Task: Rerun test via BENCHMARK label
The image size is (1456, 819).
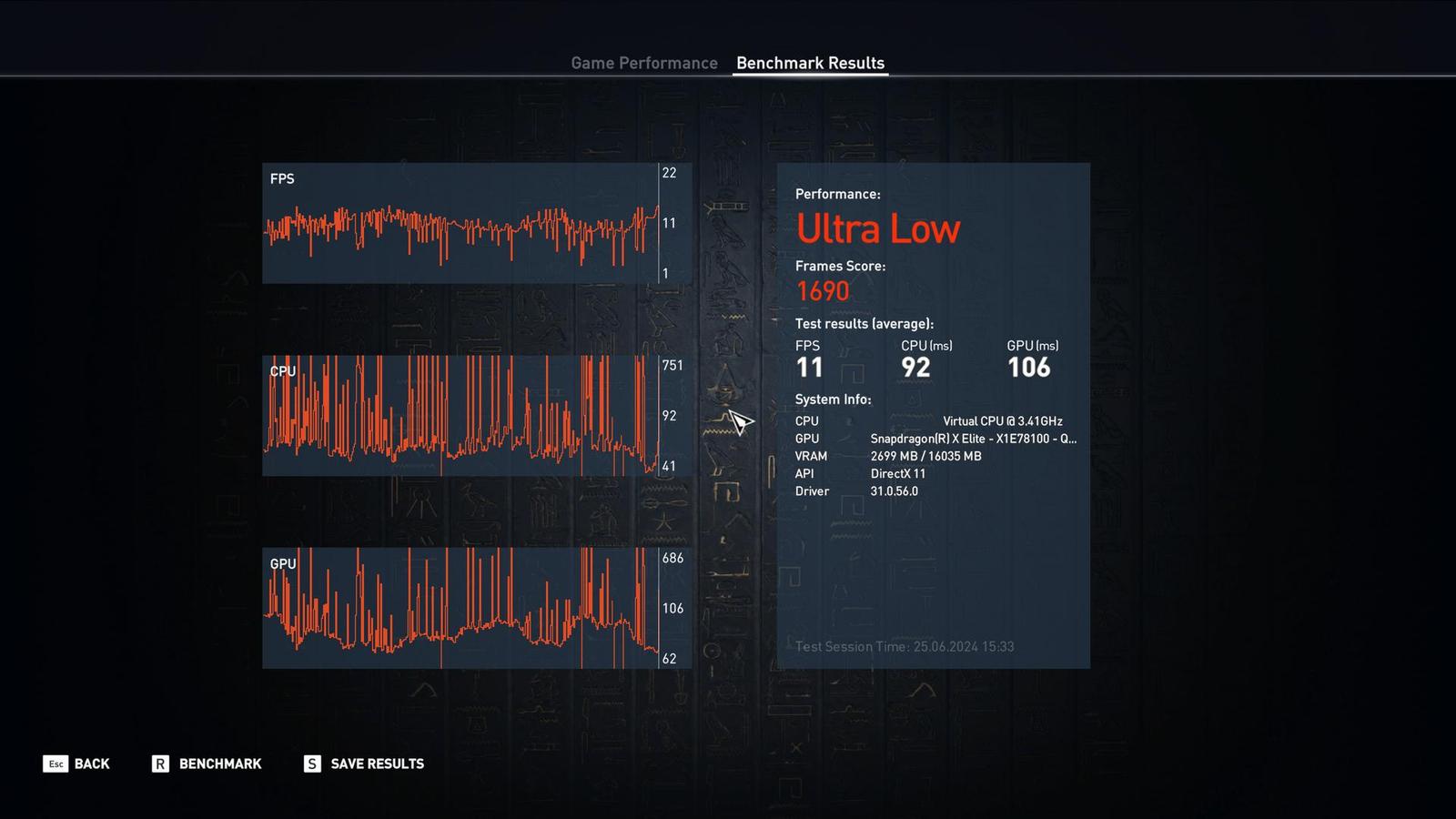Action: click(x=220, y=763)
